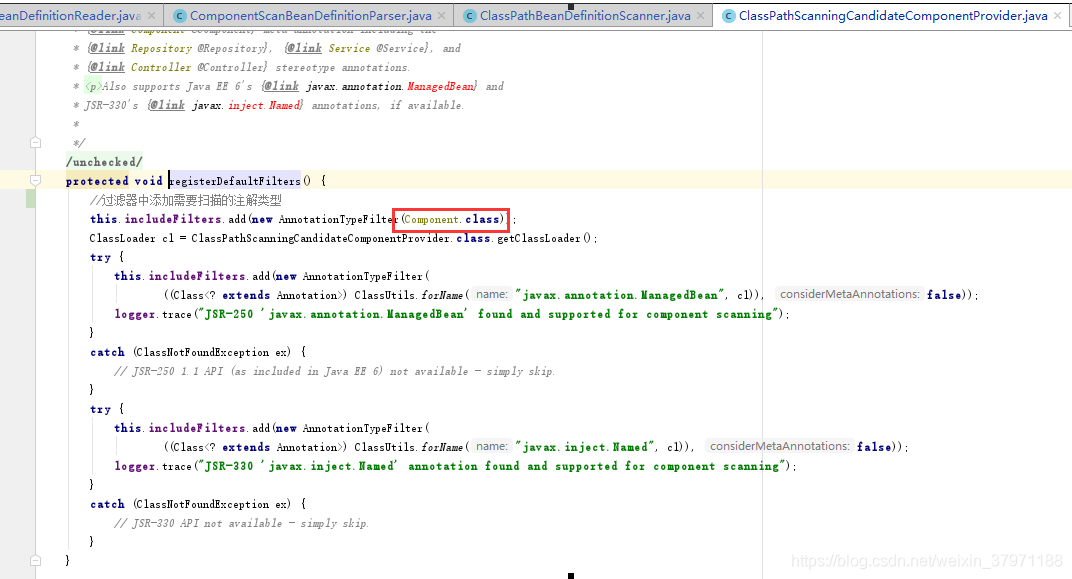Viewport: 1072px width, 579px height.
Task: Select ClassPathScanningCandidateComponentProvider.java tab
Action: pyautogui.click(x=893, y=15)
